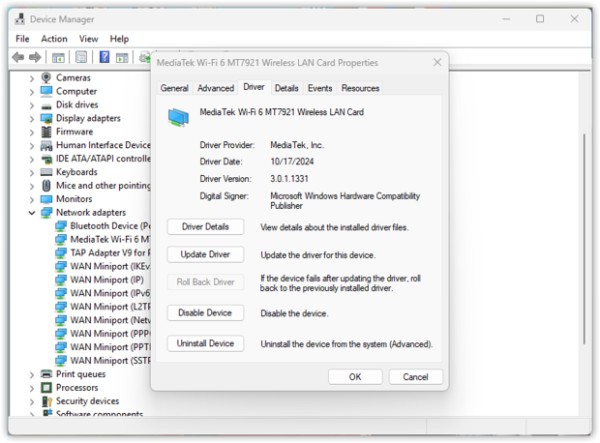Image resolution: width=600 pixels, height=443 pixels.
Task: Click the Back arrow in Device Manager toolbar
Action: 18,58
